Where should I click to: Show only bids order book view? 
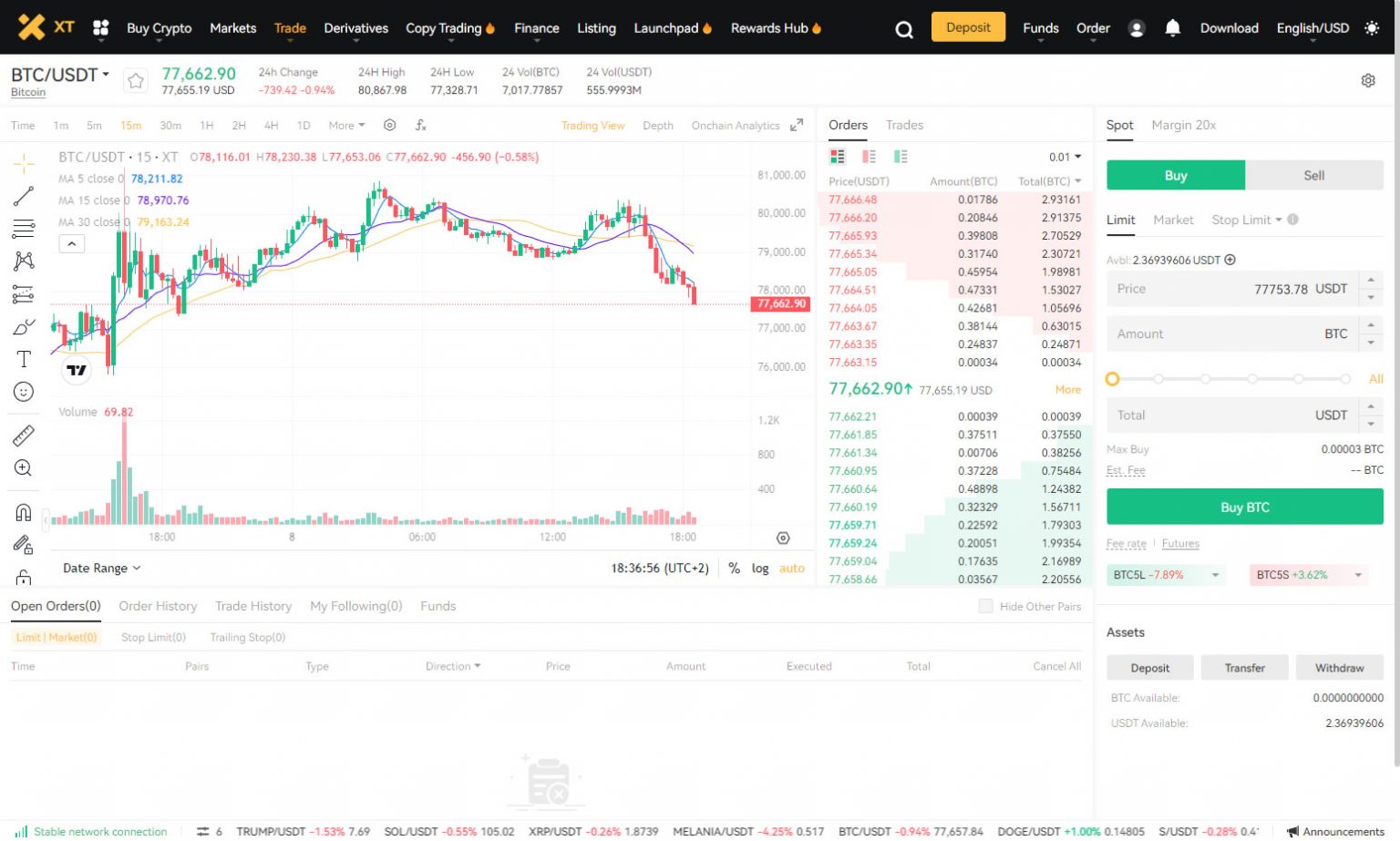(901, 157)
